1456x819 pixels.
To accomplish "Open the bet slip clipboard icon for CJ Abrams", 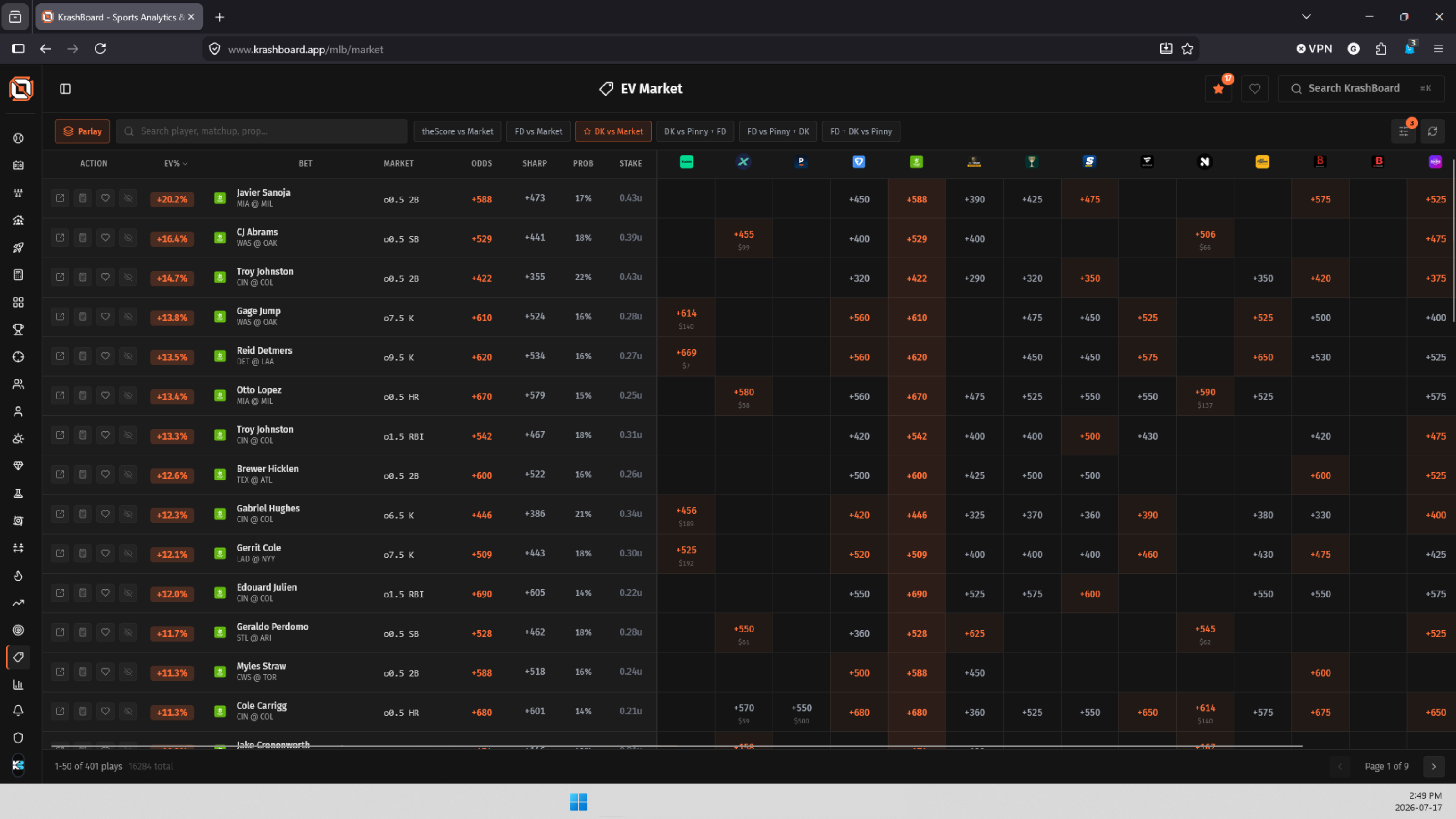I will click(82, 238).
